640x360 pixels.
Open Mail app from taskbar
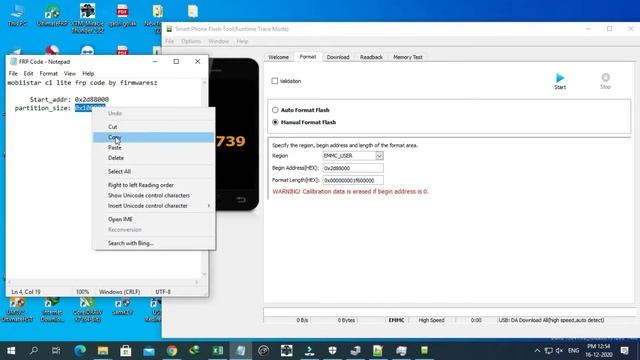149,350
